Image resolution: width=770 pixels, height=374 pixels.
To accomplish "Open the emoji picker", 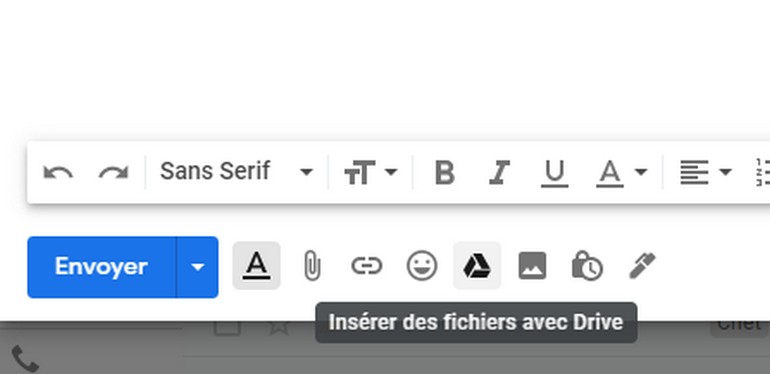I will [x=422, y=266].
